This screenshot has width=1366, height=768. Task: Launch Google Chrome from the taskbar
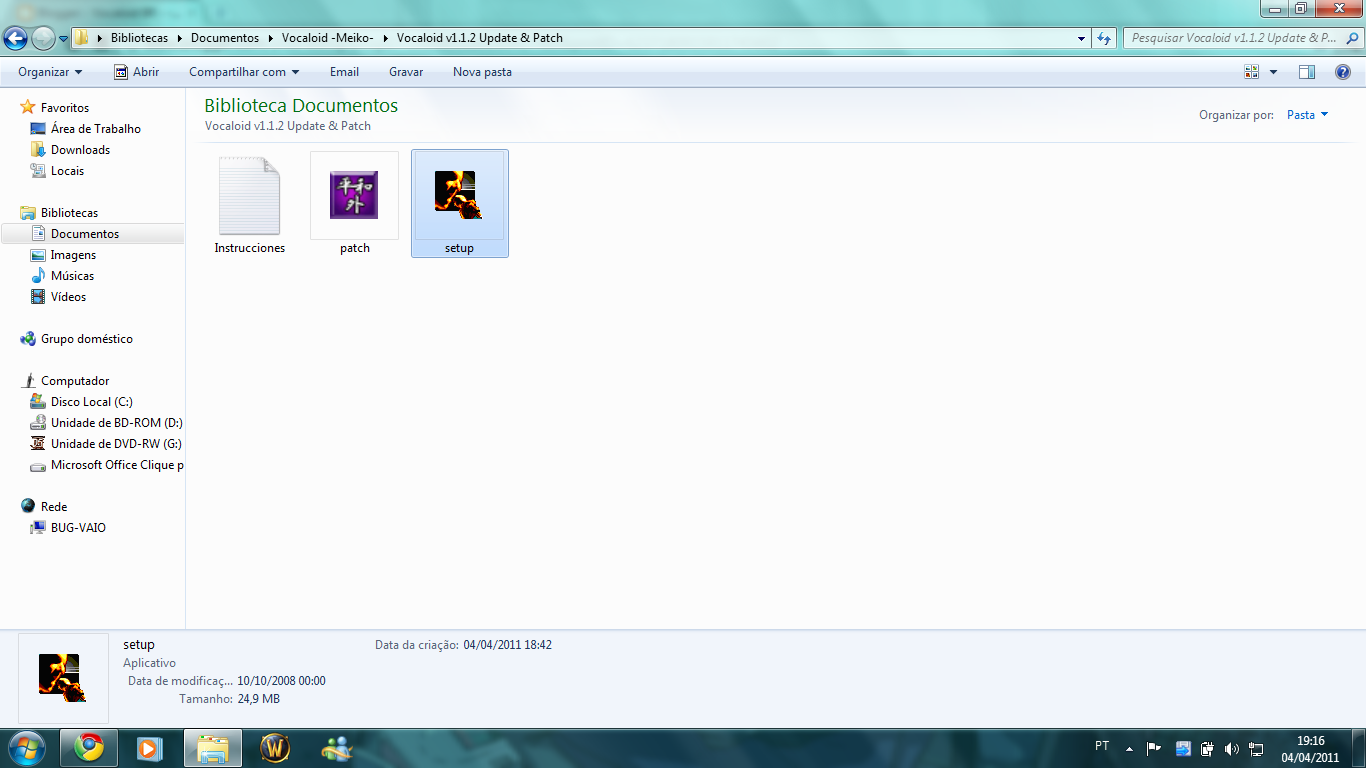[x=88, y=747]
